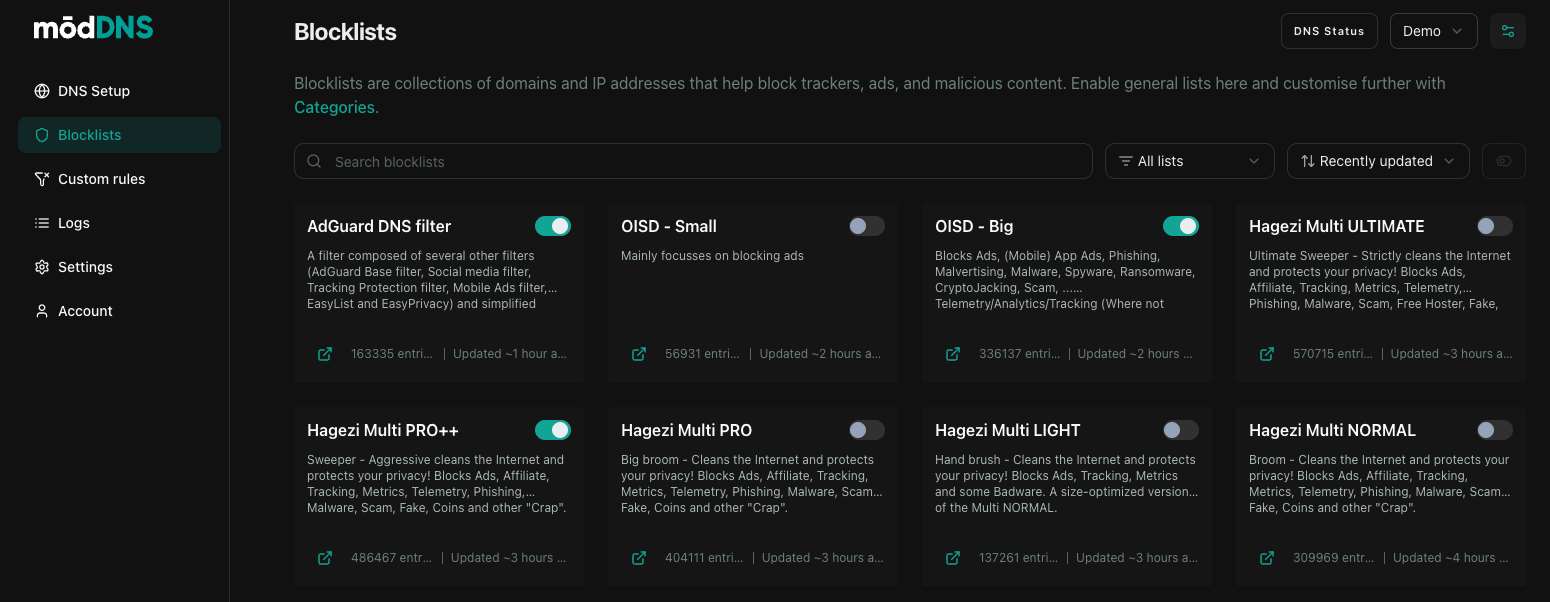Click the list icon beside Logs
The width and height of the screenshot is (1550, 602).
point(42,223)
